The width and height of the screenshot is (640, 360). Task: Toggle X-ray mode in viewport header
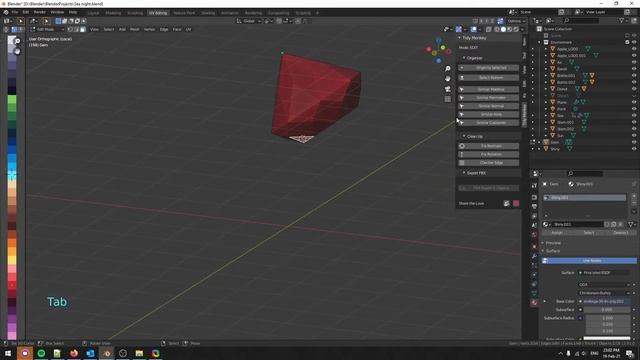tap(489, 29)
